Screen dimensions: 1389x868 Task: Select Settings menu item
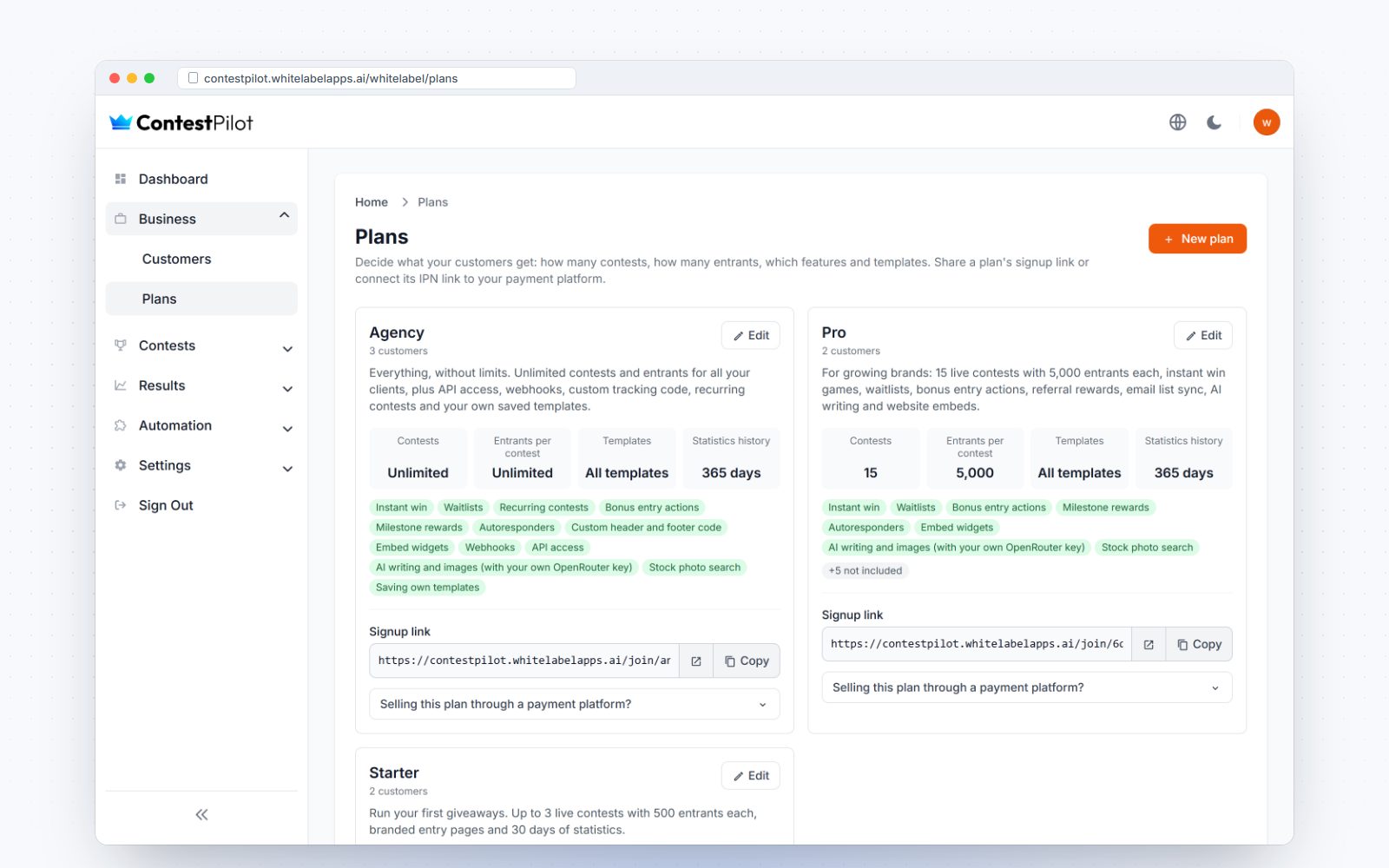[x=201, y=465]
